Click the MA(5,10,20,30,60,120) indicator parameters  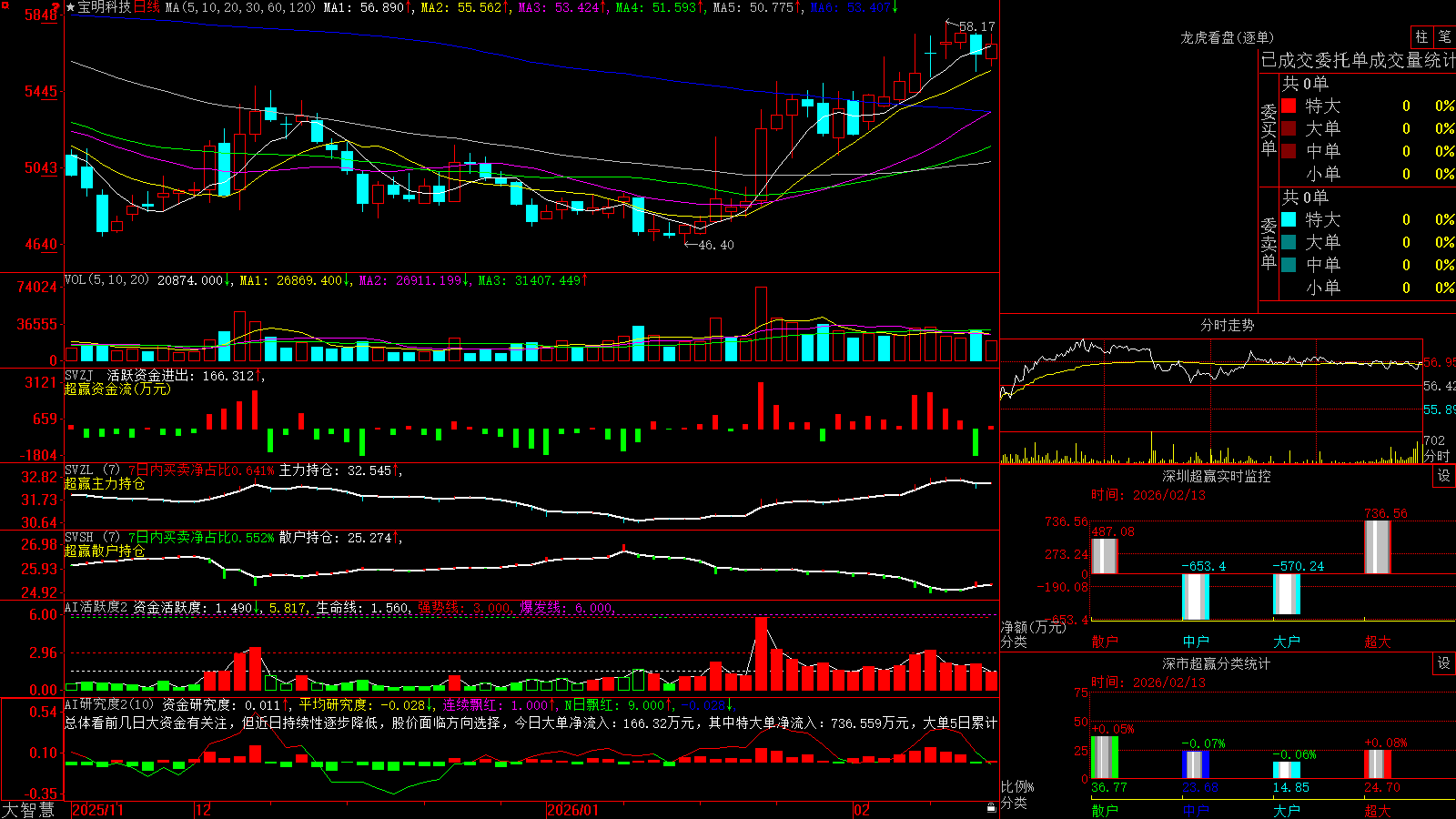[x=241, y=7]
